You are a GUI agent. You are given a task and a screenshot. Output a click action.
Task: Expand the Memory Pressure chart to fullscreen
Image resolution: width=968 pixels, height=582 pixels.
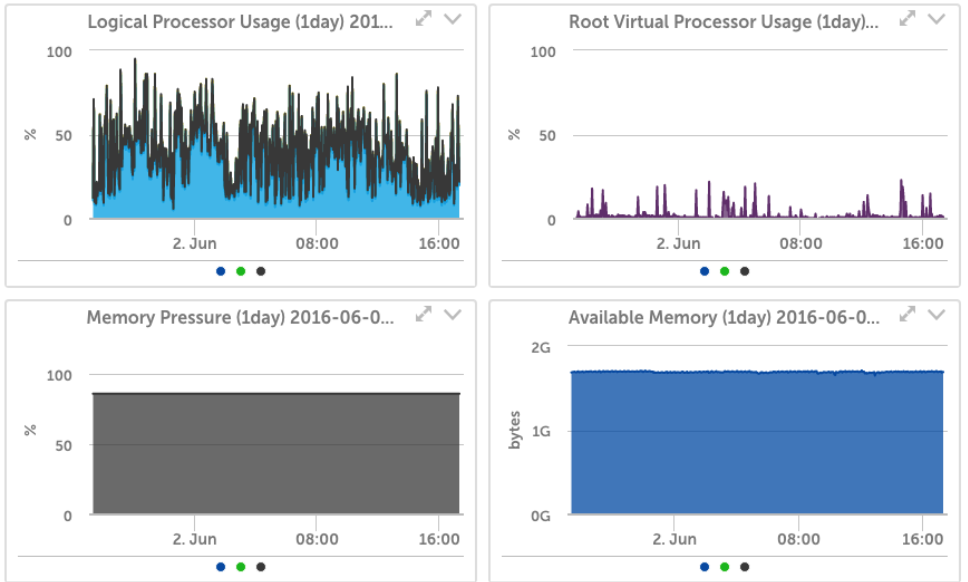click(x=423, y=313)
